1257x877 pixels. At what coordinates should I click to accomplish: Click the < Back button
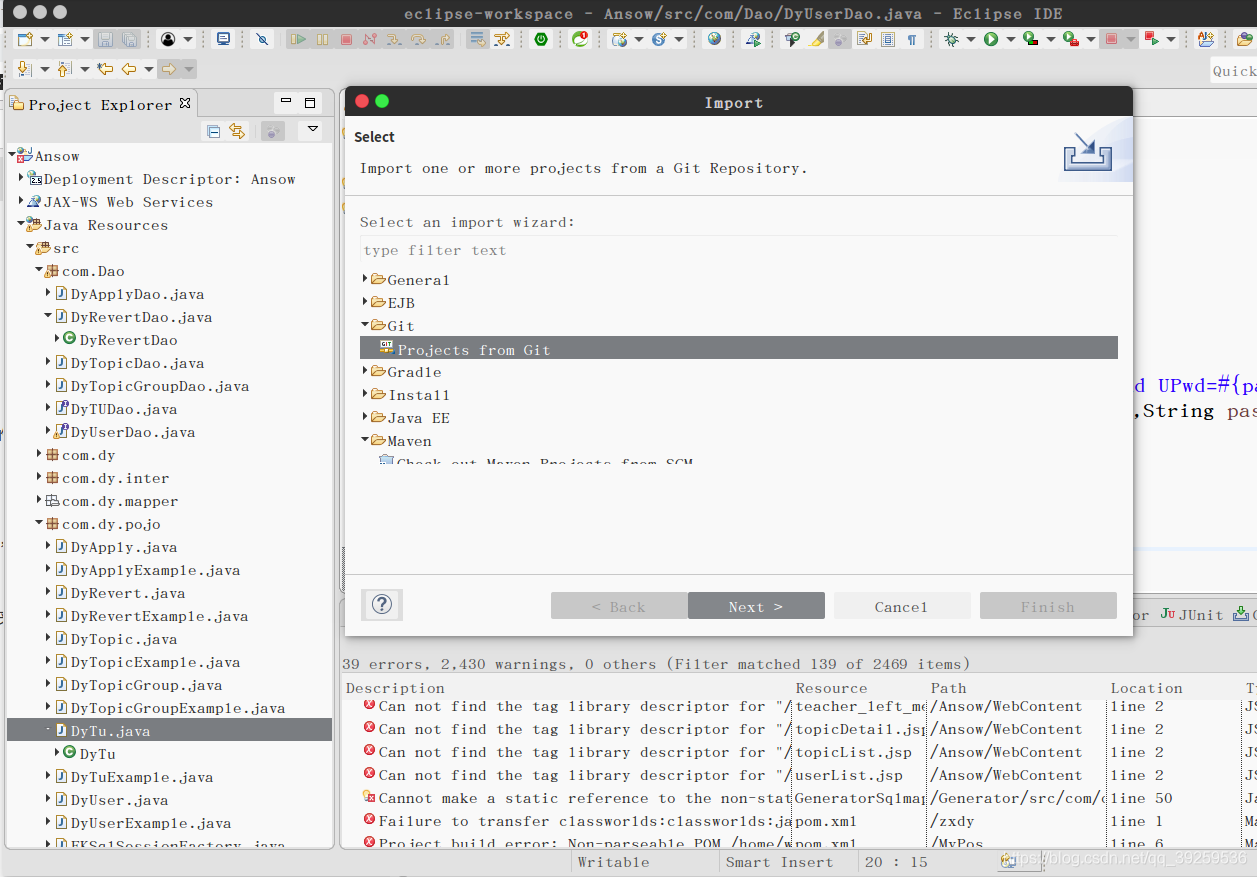coord(619,606)
